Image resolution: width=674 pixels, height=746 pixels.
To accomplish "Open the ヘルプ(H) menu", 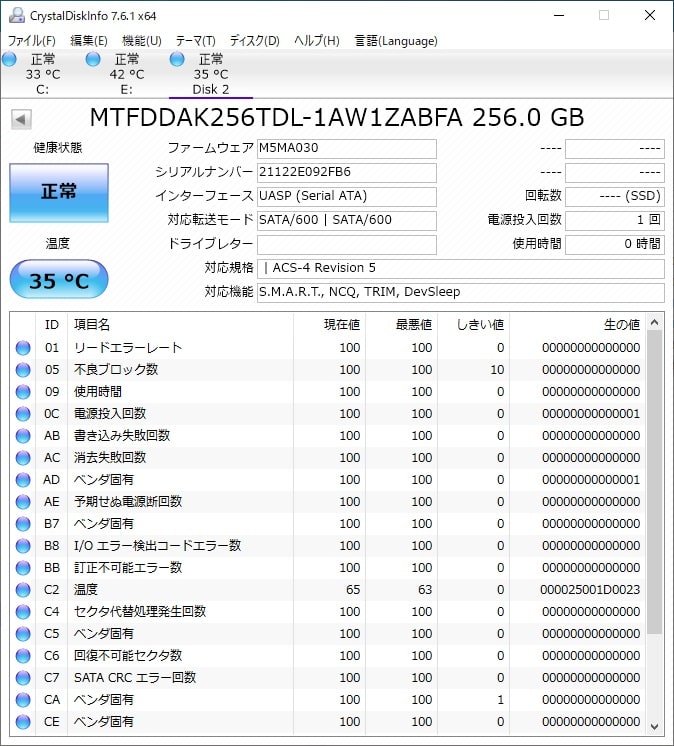I will click(317, 41).
